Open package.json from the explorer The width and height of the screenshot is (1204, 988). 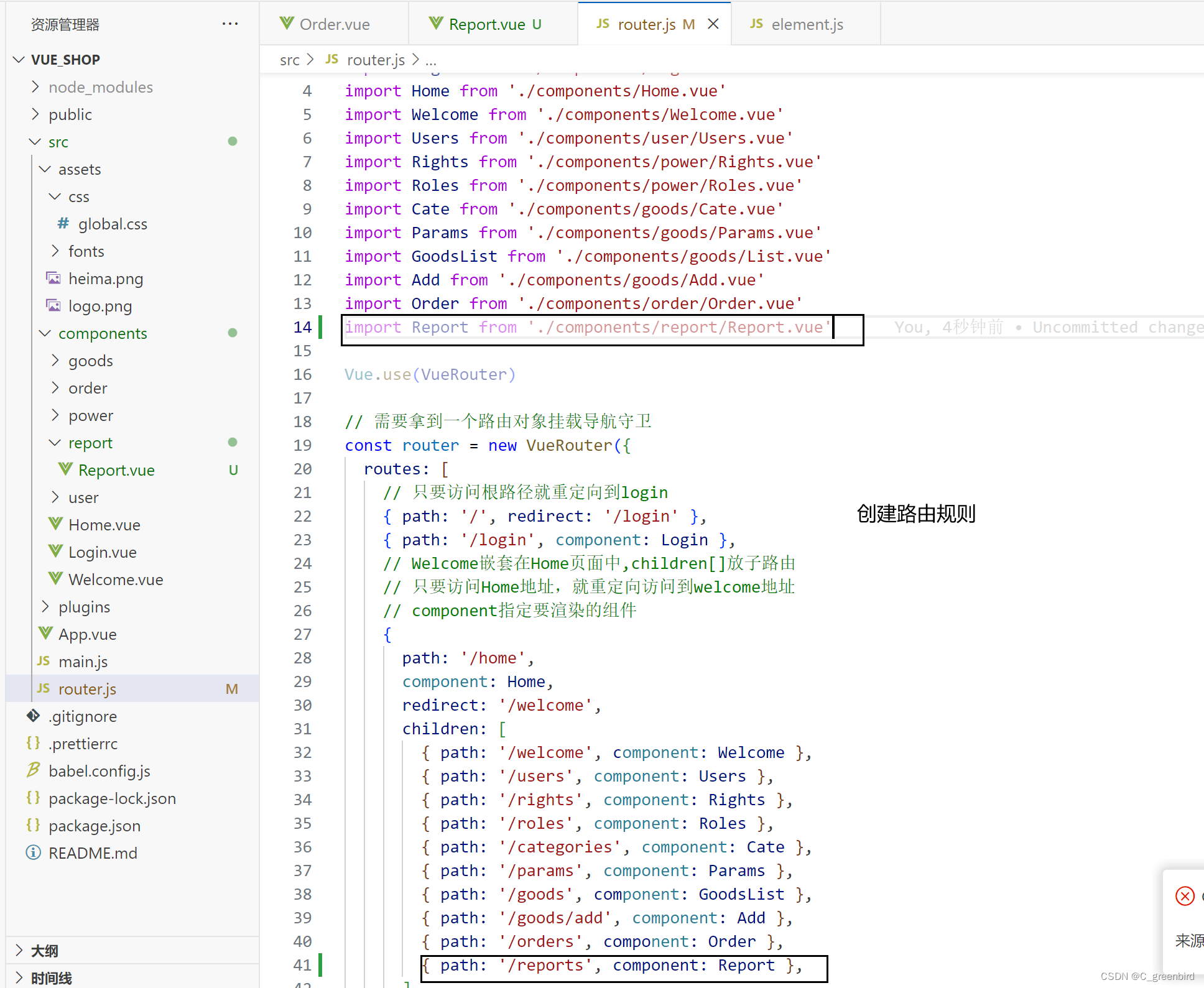click(95, 825)
